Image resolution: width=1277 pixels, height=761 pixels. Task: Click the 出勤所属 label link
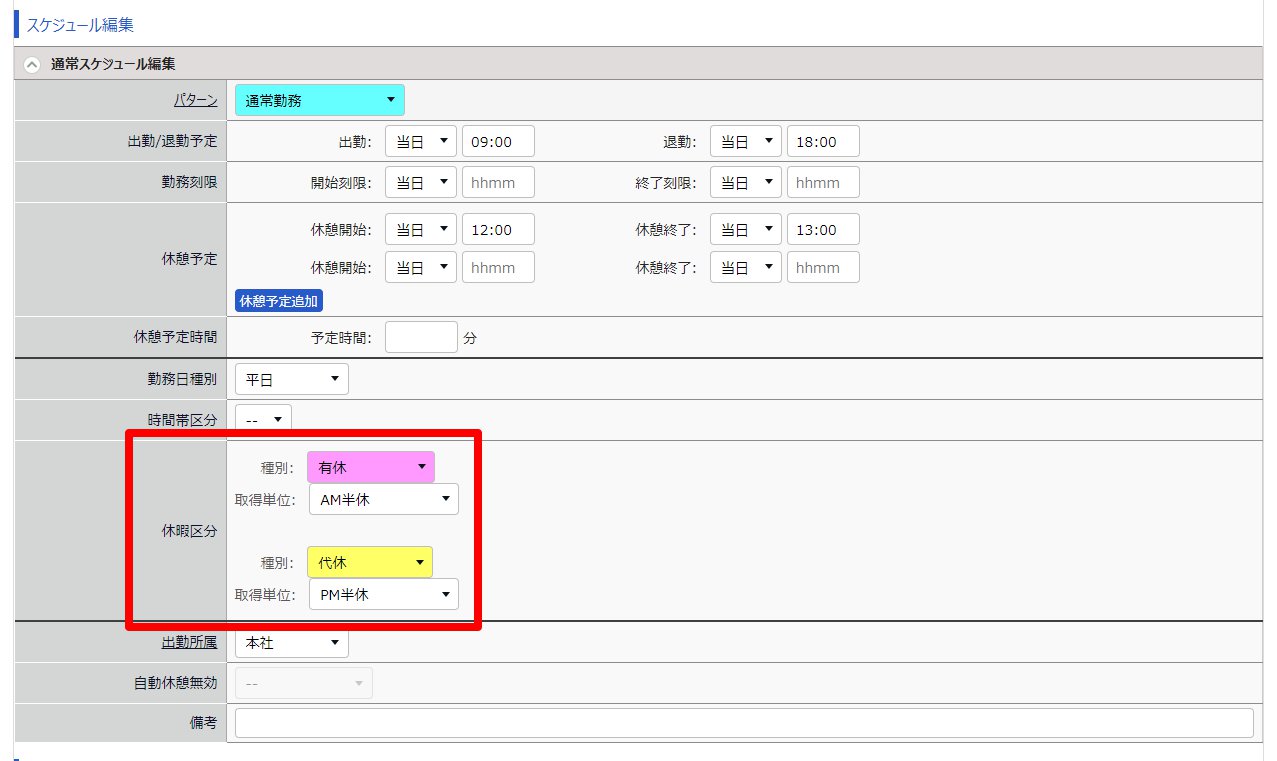(x=189, y=642)
